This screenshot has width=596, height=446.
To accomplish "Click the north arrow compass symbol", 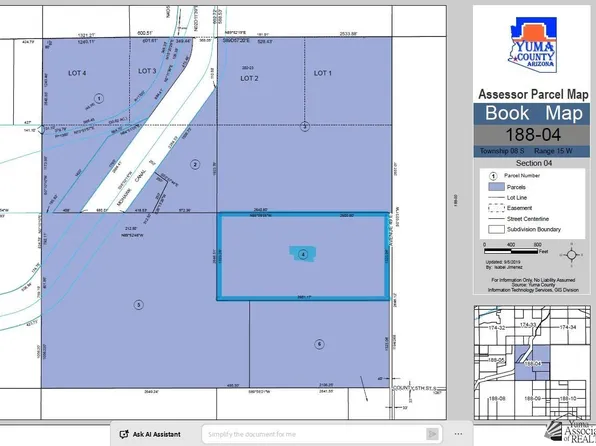I will point(572,255).
